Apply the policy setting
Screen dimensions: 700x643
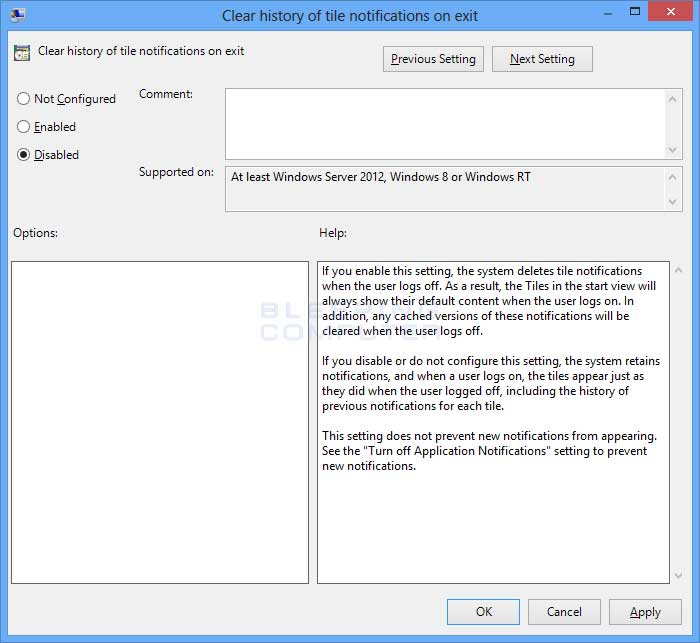tap(645, 612)
